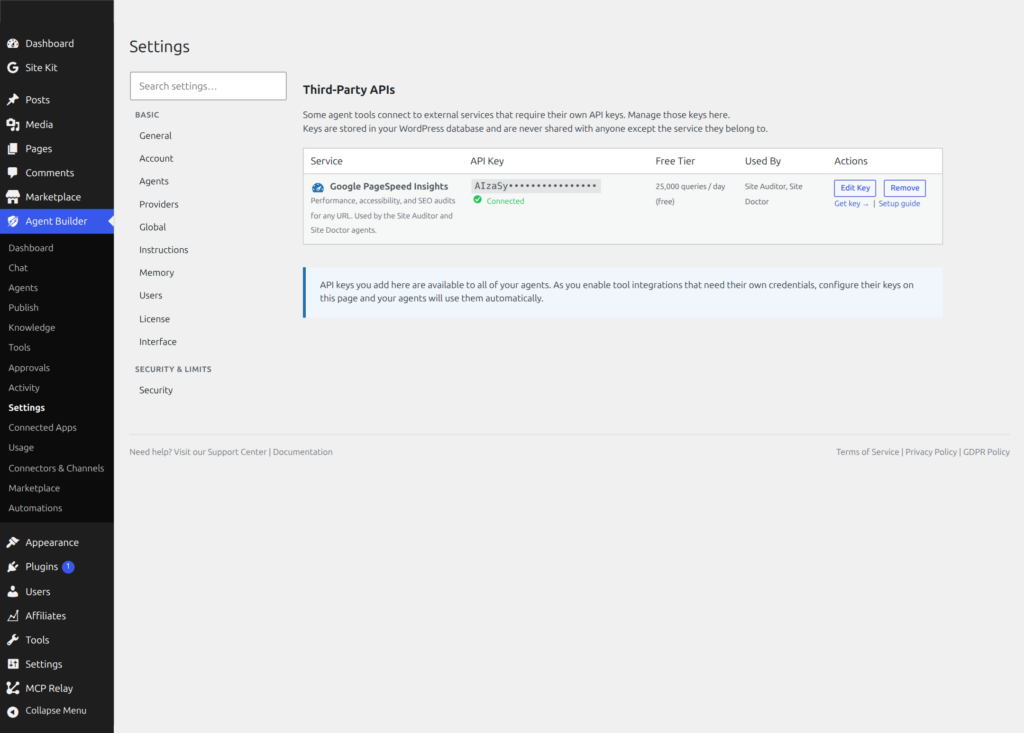1024x733 pixels.
Task: Click the Pages icon in sidebar
Action: pyautogui.click(x=12, y=148)
